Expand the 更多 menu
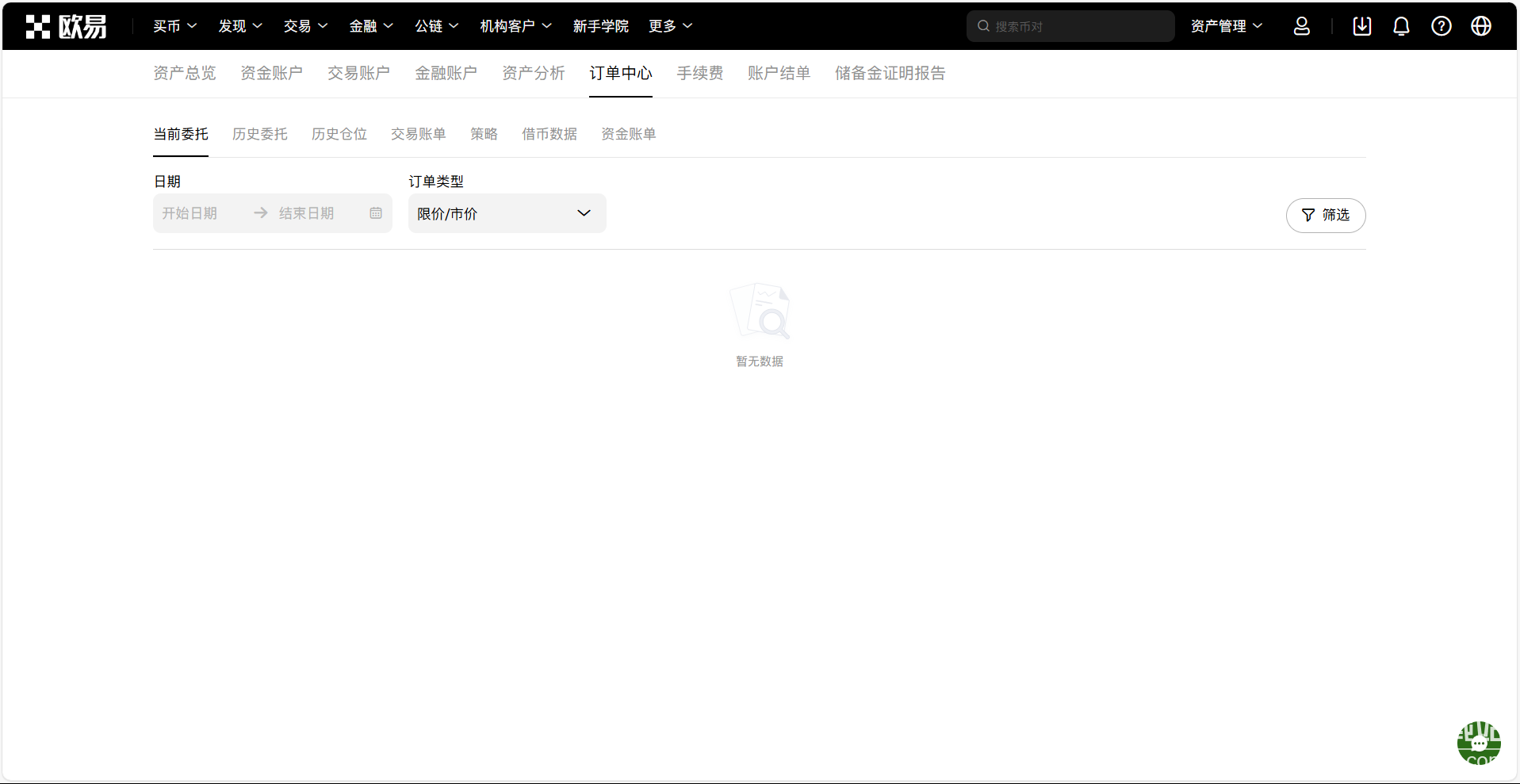Image resolution: width=1520 pixels, height=784 pixels. [671, 26]
